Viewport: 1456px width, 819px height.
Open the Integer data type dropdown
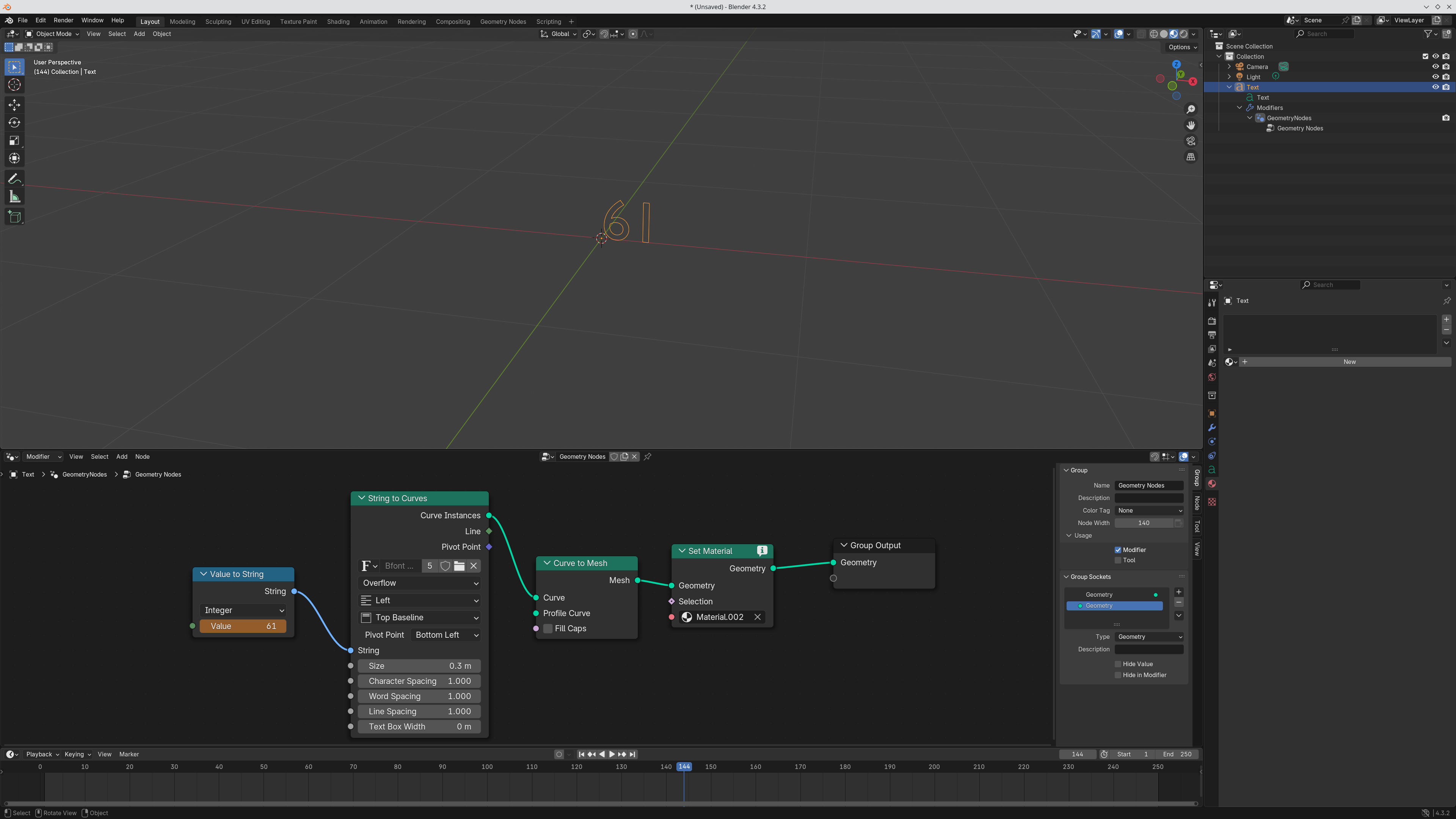pyautogui.click(x=243, y=610)
